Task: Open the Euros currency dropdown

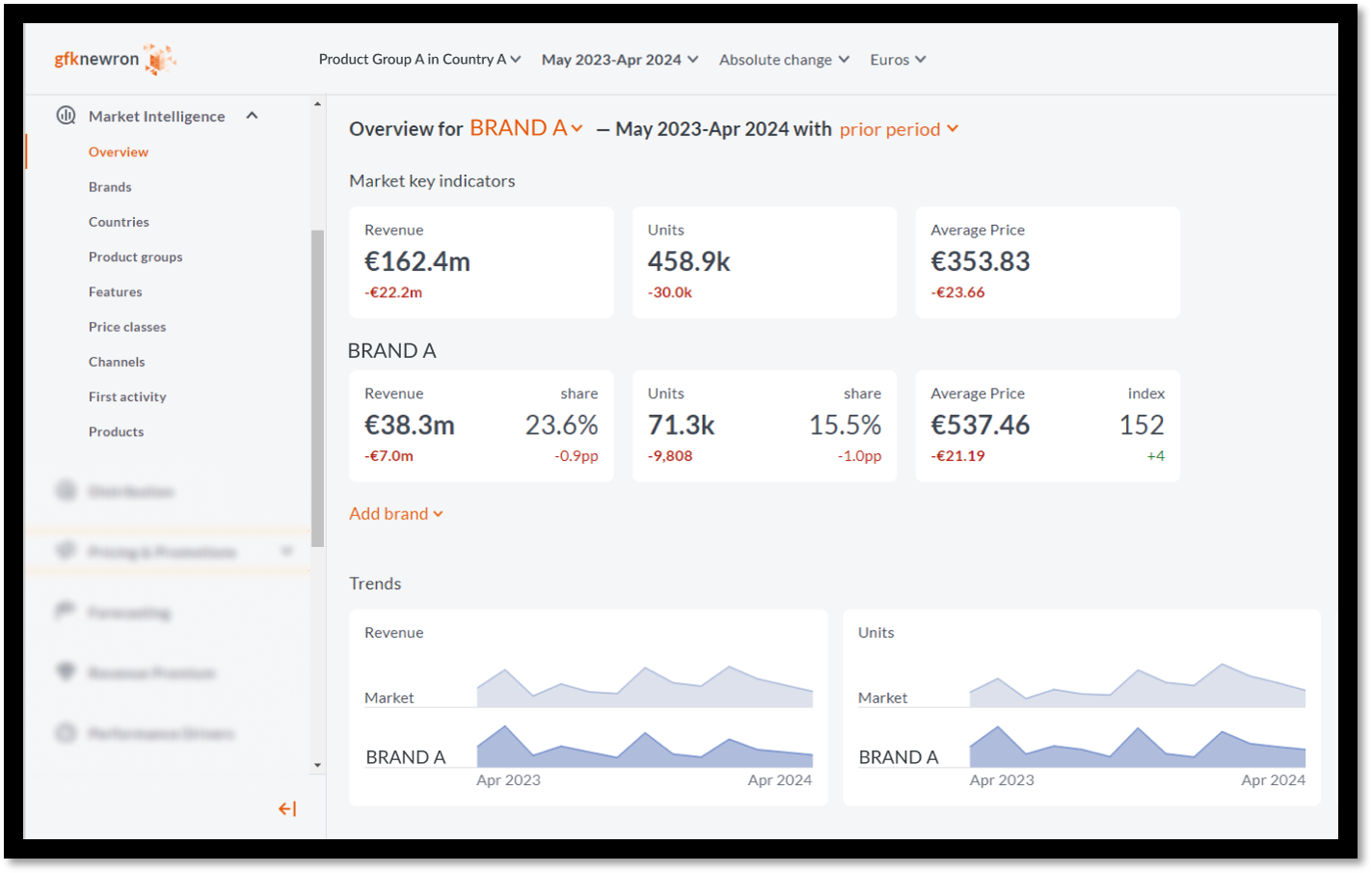Action: (x=897, y=60)
